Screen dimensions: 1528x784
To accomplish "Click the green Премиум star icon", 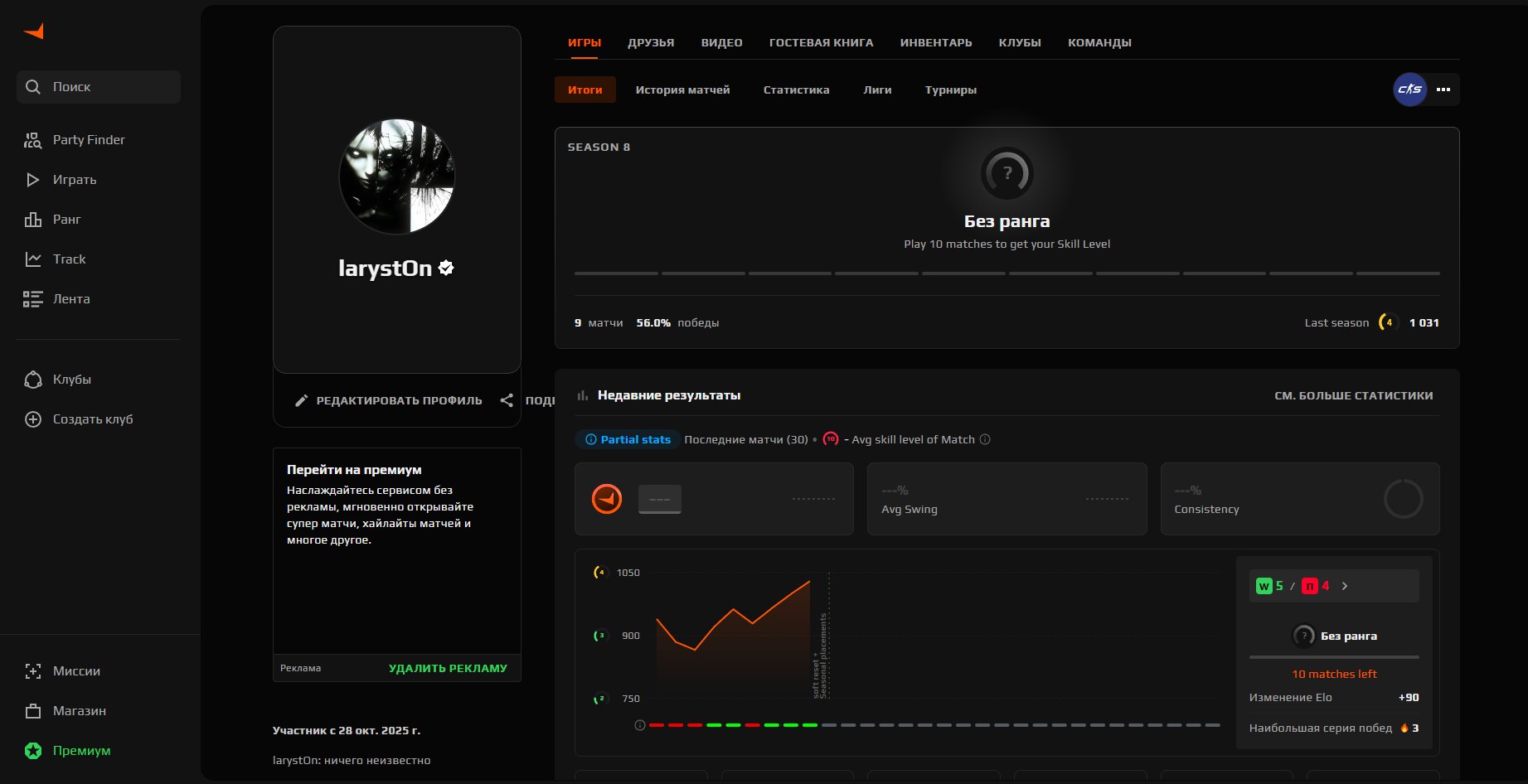I will pos(32,751).
